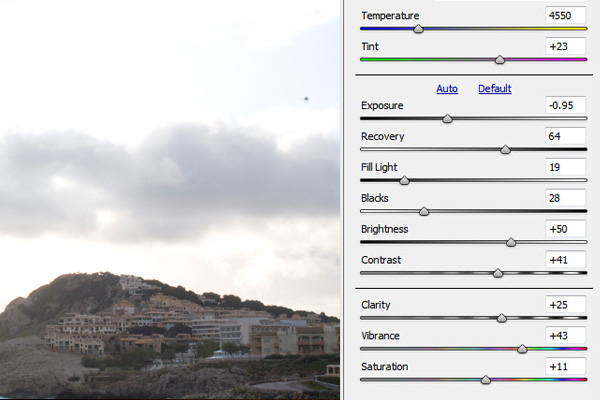Click the dust spot in the sky preview

(x=306, y=99)
